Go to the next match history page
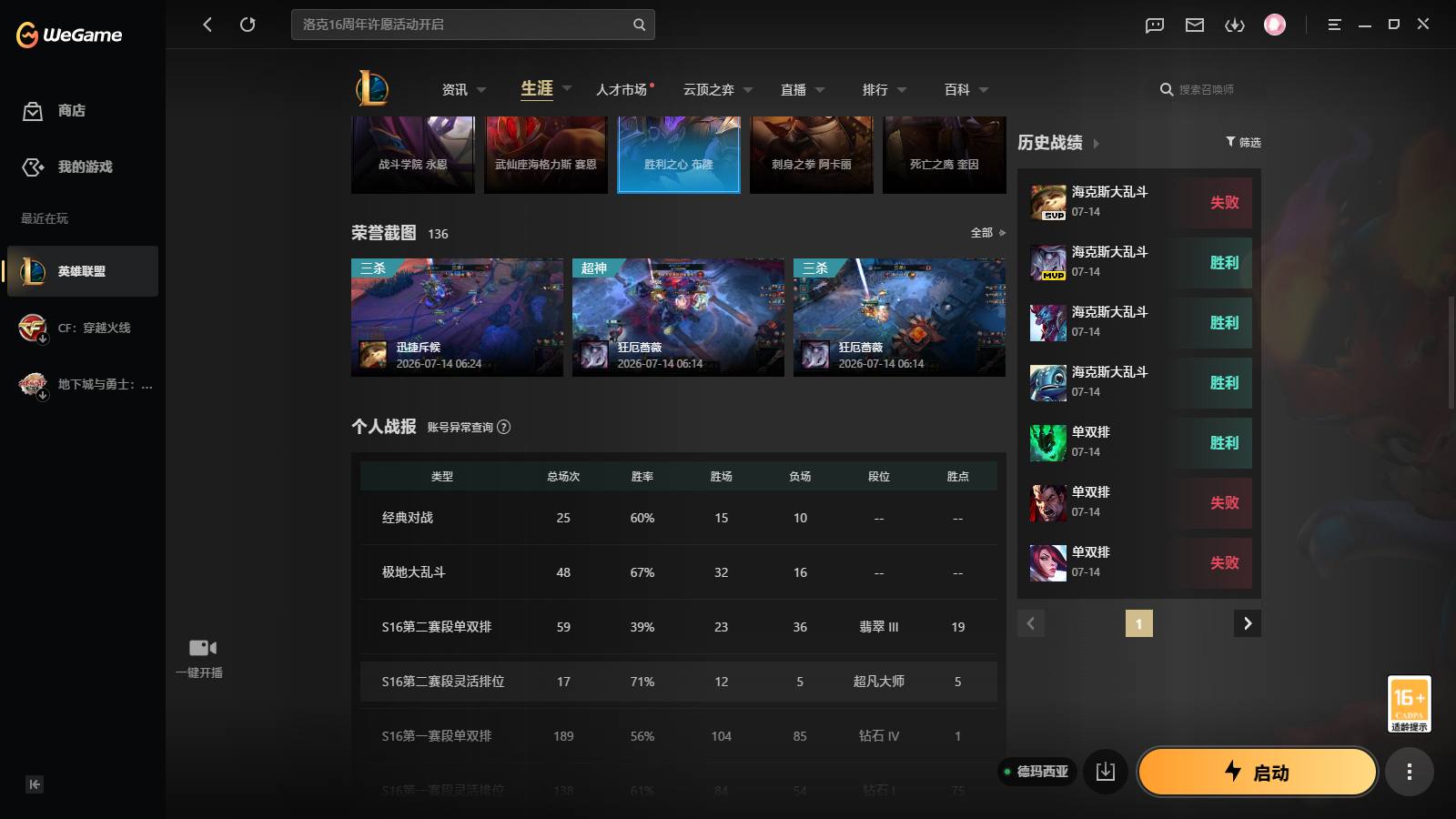 pos(1248,623)
